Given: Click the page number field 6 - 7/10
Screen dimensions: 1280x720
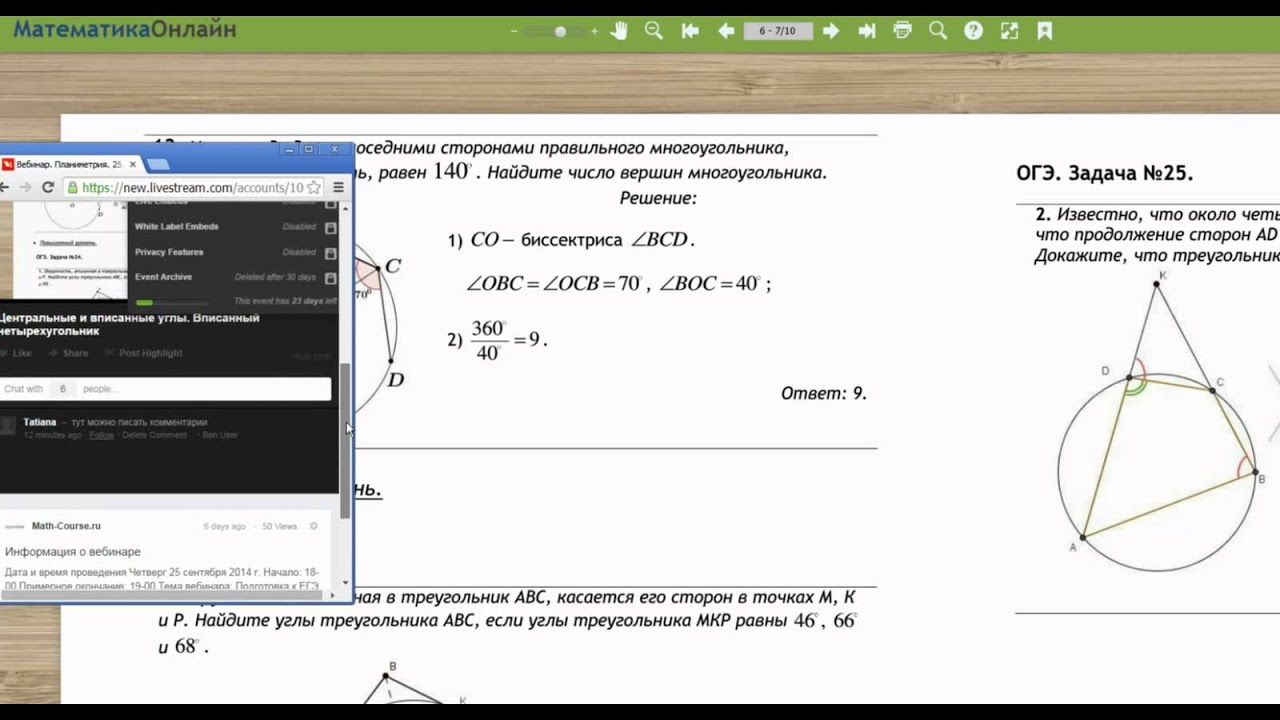Looking at the screenshot, I should 777,31.
